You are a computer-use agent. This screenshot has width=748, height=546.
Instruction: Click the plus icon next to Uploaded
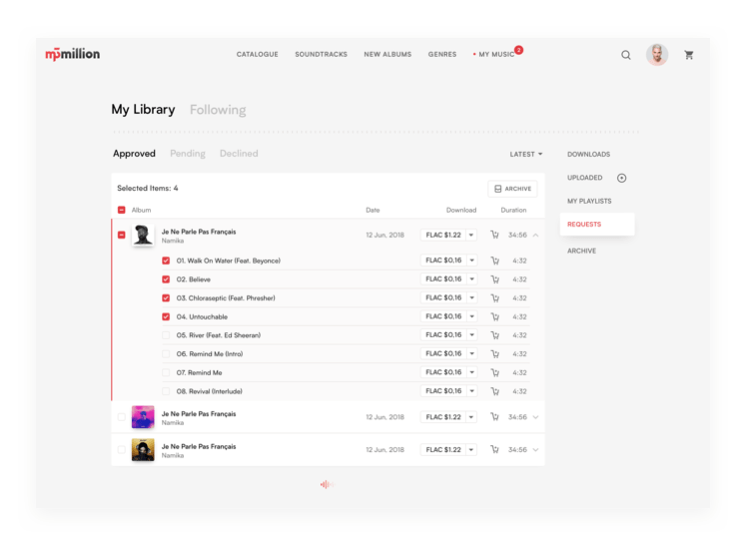pos(621,178)
